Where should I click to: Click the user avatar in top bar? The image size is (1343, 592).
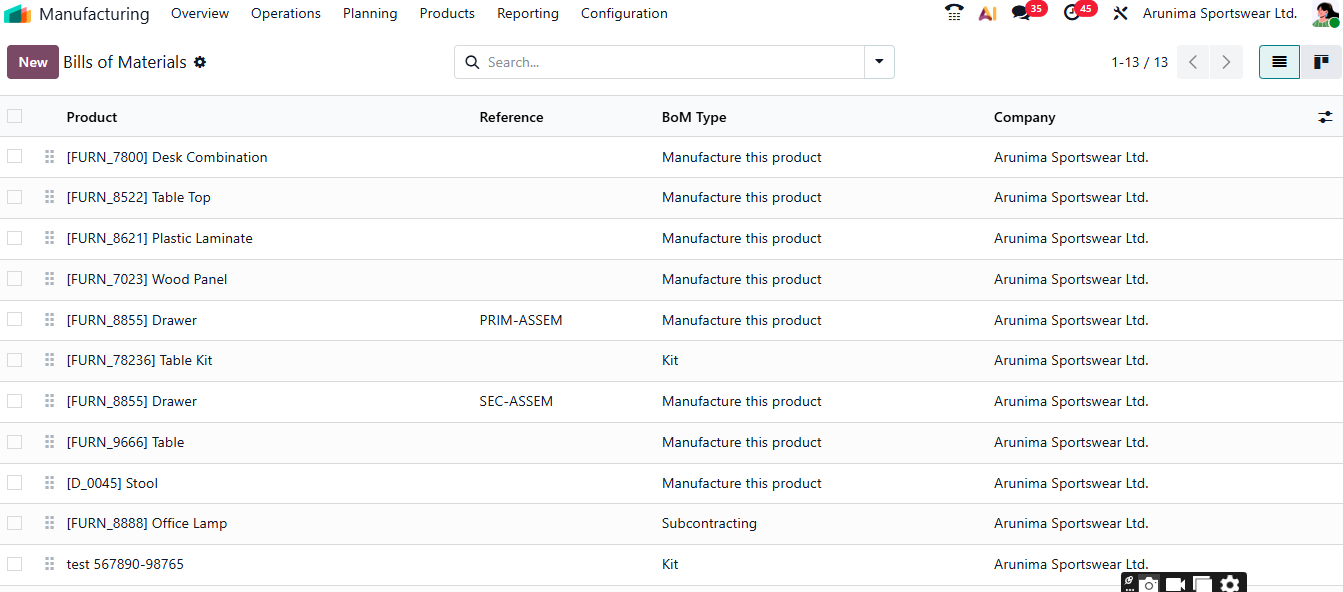(x=1324, y=14)
